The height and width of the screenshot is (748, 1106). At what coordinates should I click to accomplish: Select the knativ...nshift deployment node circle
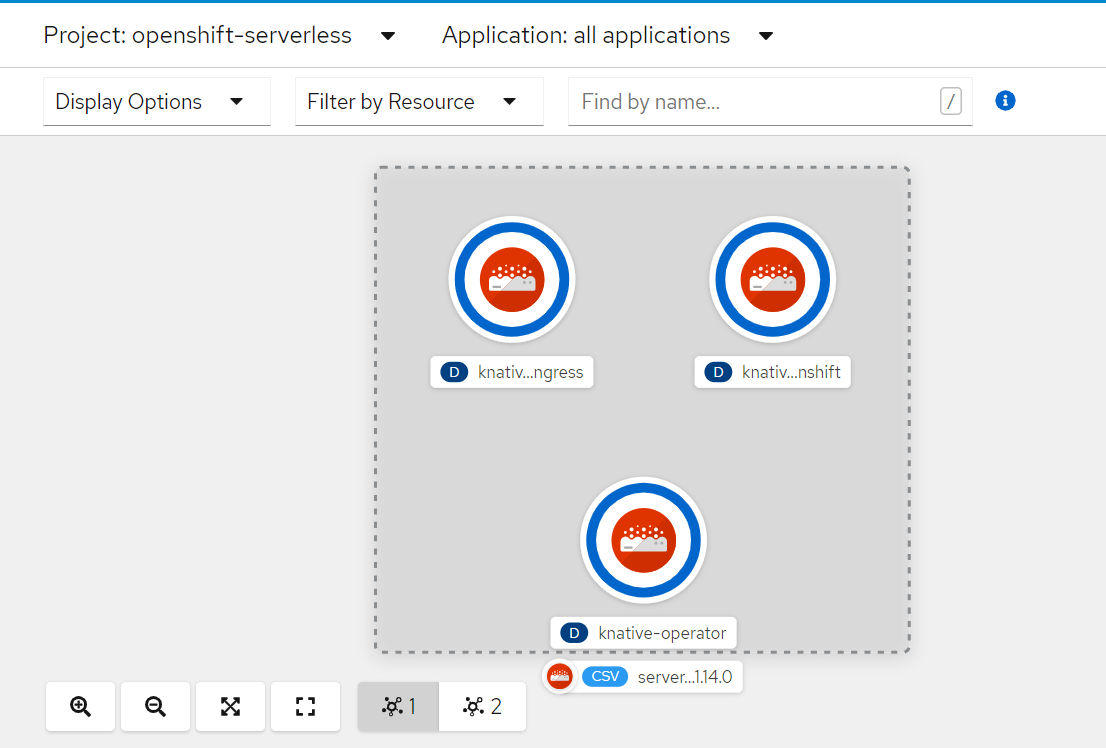[772, 280]
